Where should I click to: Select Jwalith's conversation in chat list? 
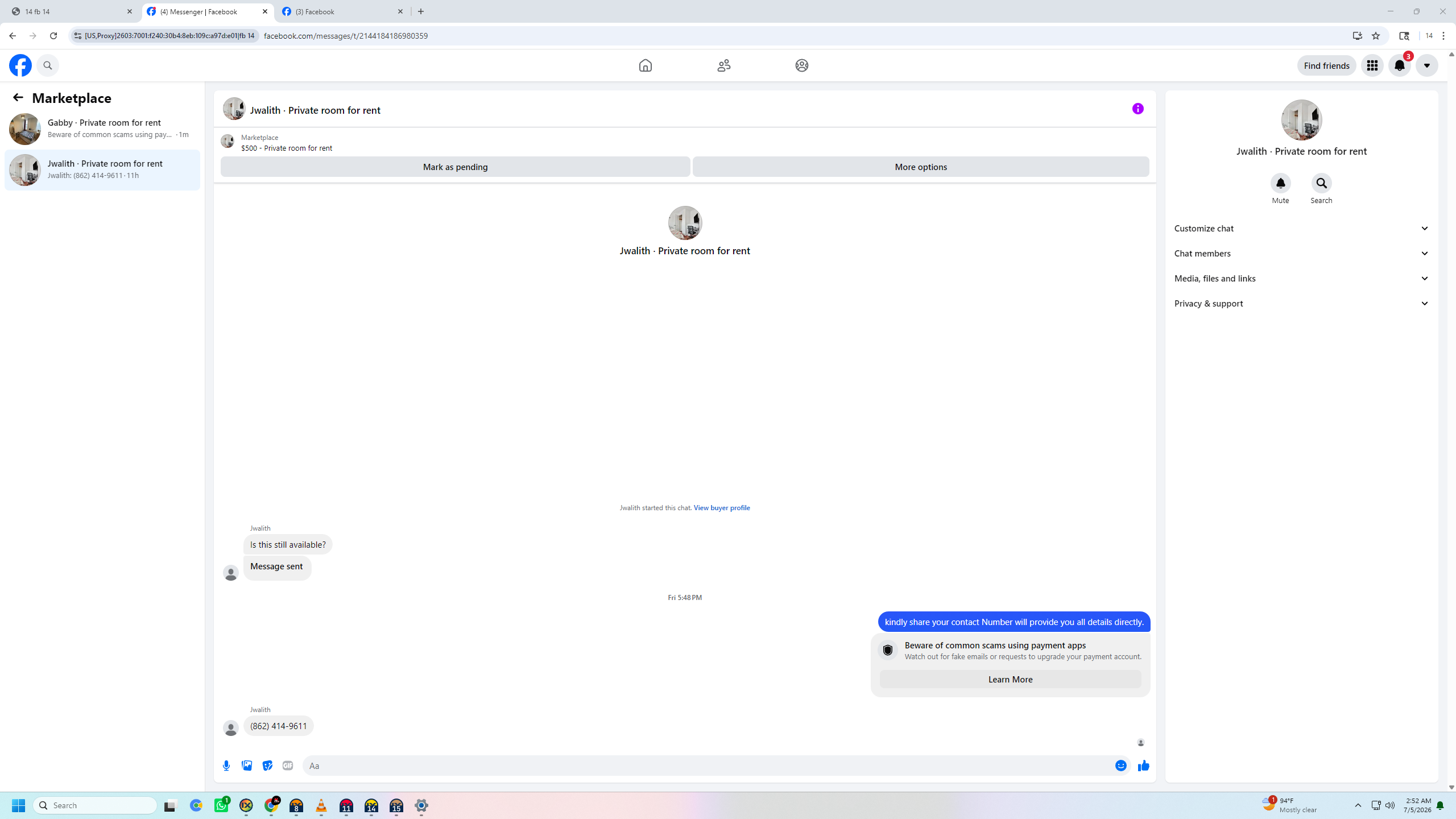102,169
